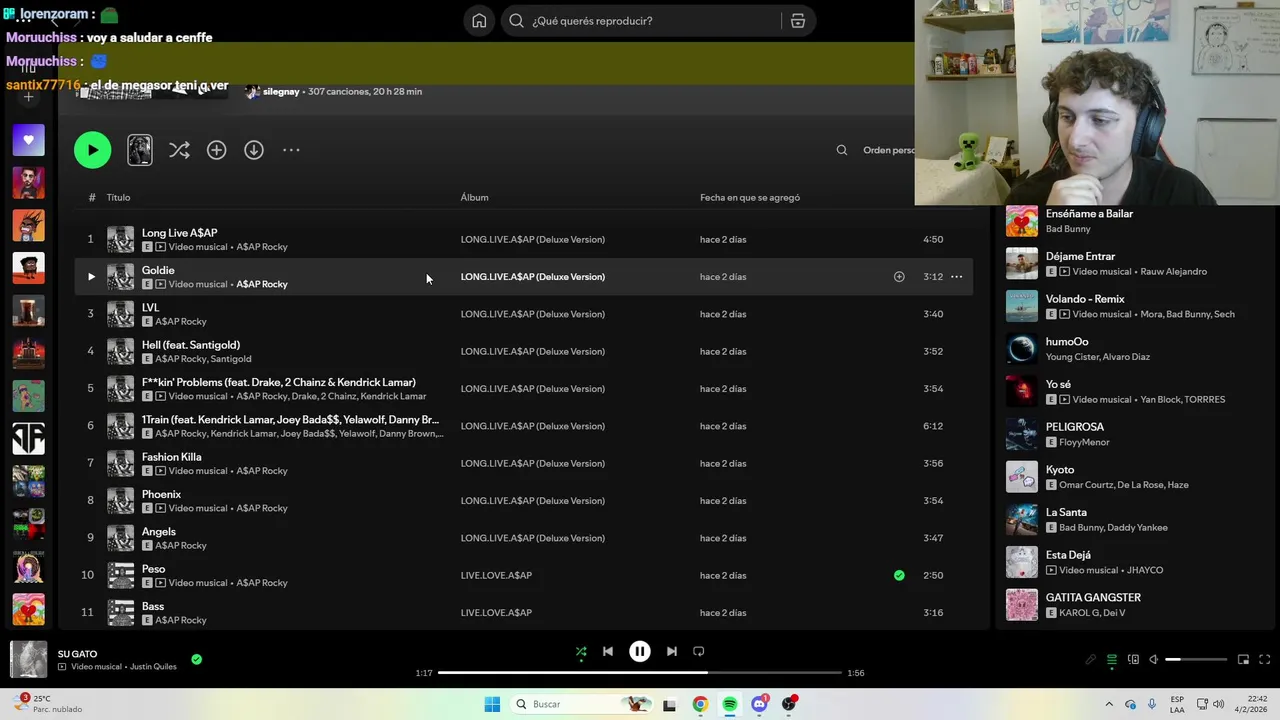Sort by 'Fecha en que se agregó' header

point(749,197)
